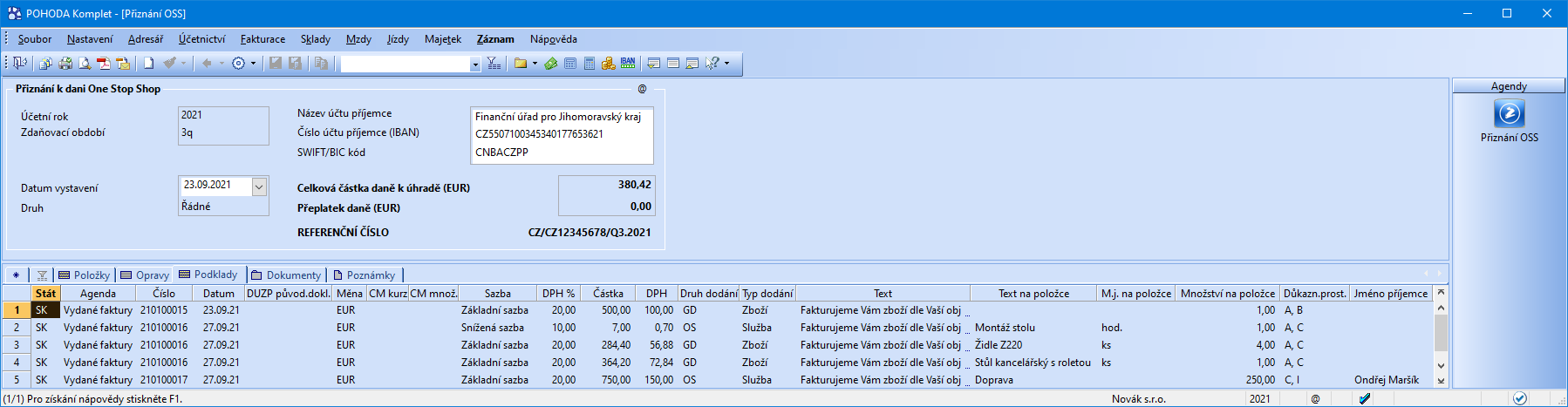
Task: Click the second calculator toolbar icon
Action: [x=590, y=63]
